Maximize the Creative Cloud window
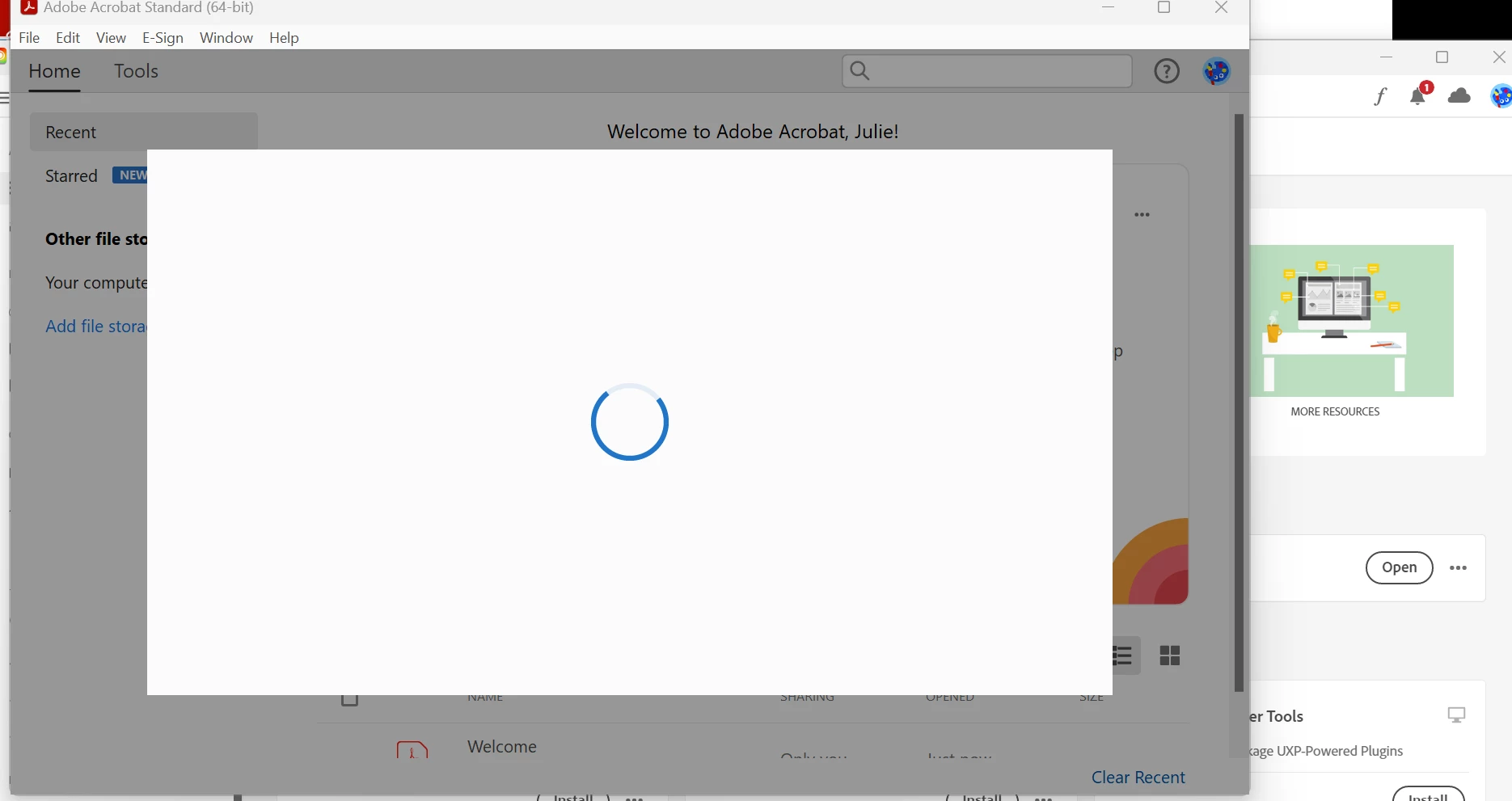 1442,57
